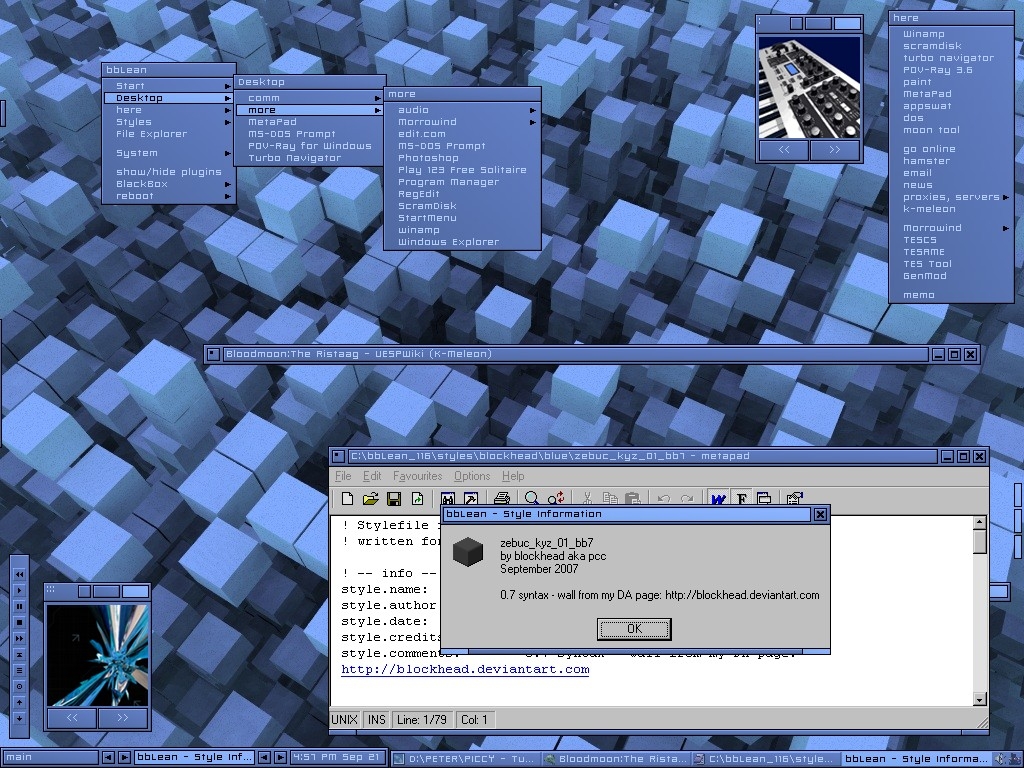Image resolution: width=1024 pixels, height=768 pixels.
Task: Launch POV-Ray for Windows from Desktop menu
Action: (309, 146)
